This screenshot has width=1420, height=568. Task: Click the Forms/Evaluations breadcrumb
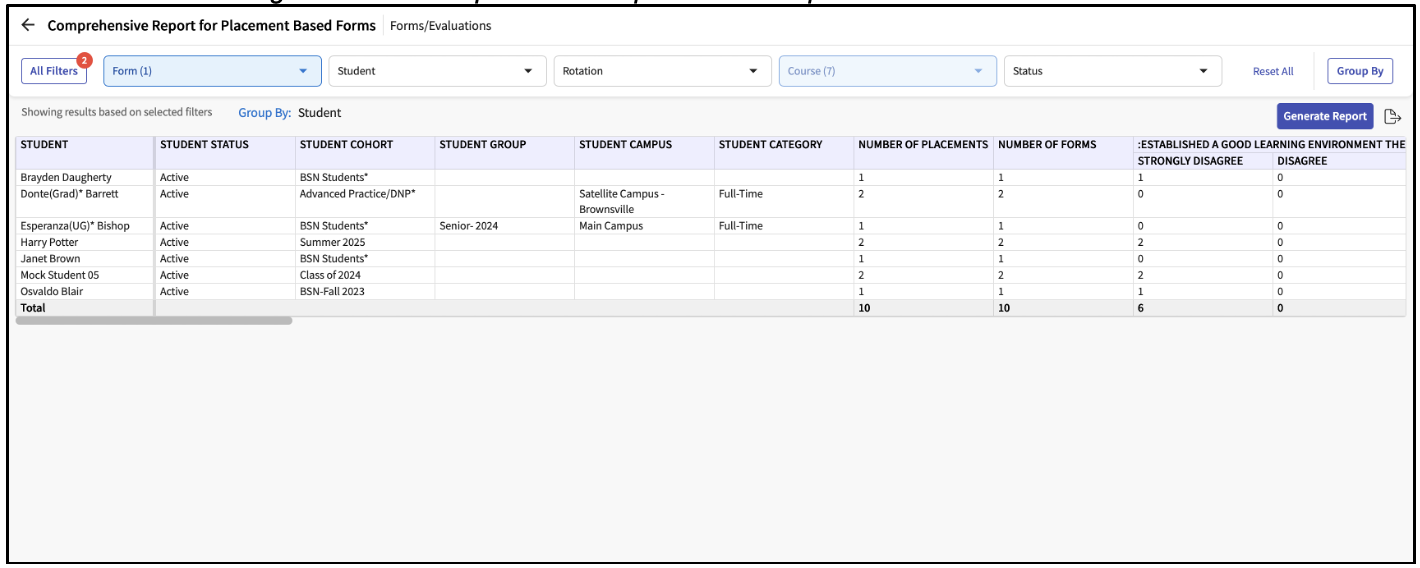click(440, 26)
